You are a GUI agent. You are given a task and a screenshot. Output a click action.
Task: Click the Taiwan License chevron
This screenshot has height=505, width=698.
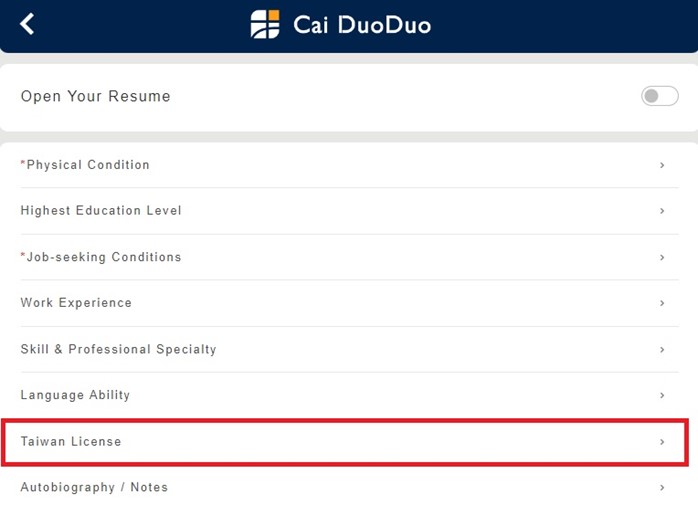coord(662,441)
